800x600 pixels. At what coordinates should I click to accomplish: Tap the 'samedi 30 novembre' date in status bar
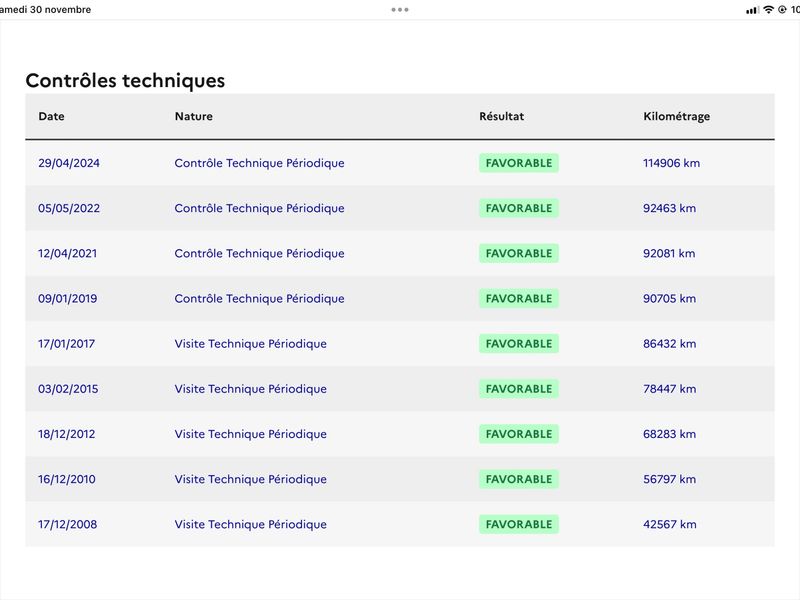point(45,10)
